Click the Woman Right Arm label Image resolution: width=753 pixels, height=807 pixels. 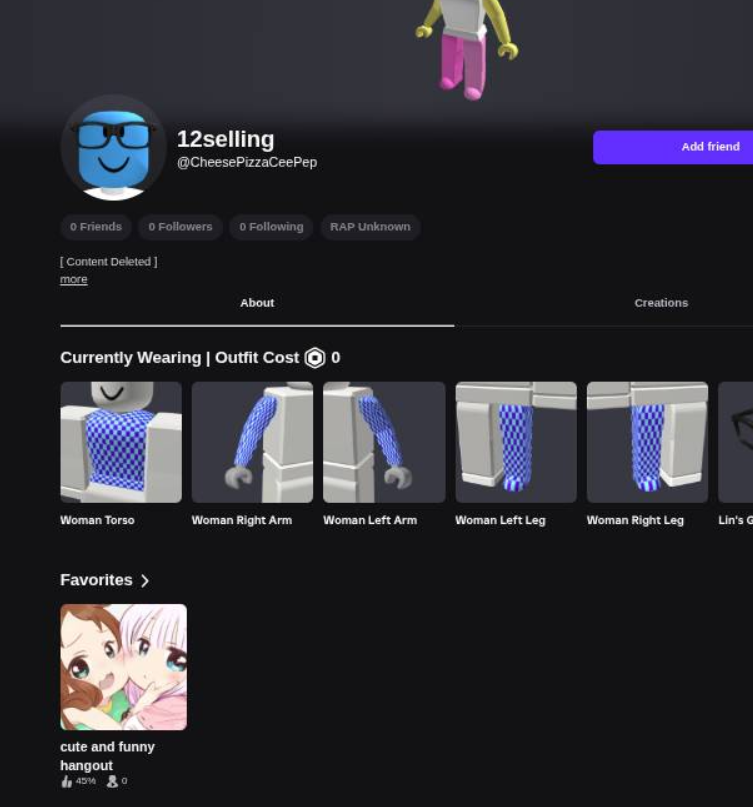click(242, 520)
